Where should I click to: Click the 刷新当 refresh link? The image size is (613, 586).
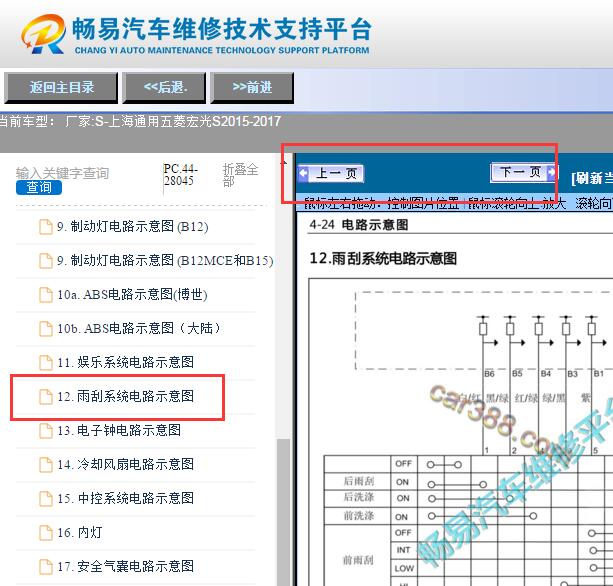tap(592, 179)
